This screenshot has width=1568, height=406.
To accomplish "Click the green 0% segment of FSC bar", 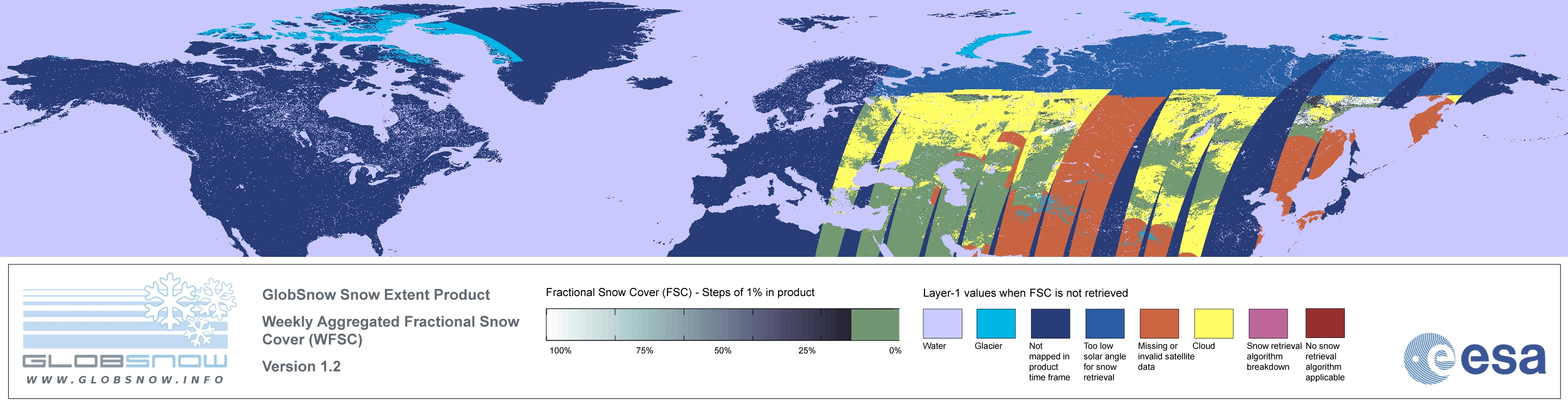I will [x=875, y=324].
